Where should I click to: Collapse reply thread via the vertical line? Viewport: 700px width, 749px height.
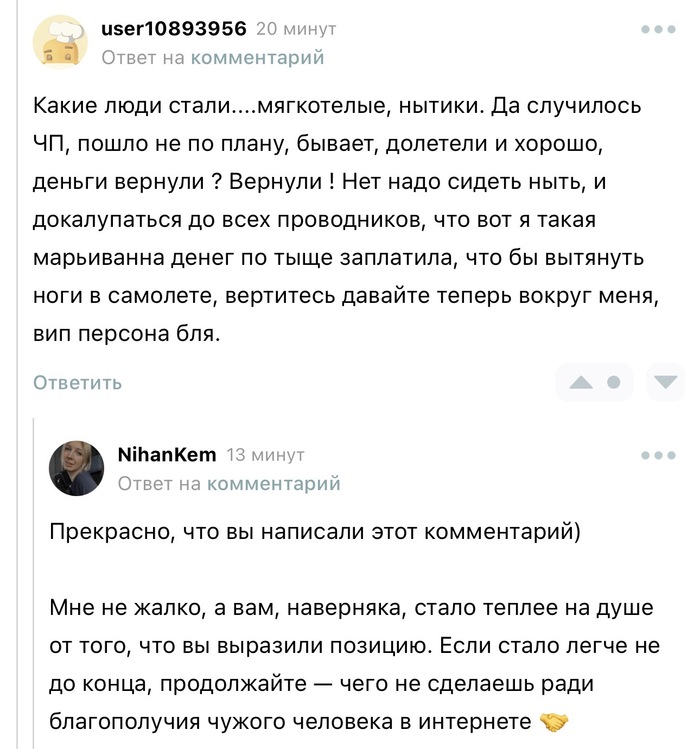pyautogui.click(x=34, y=580)
